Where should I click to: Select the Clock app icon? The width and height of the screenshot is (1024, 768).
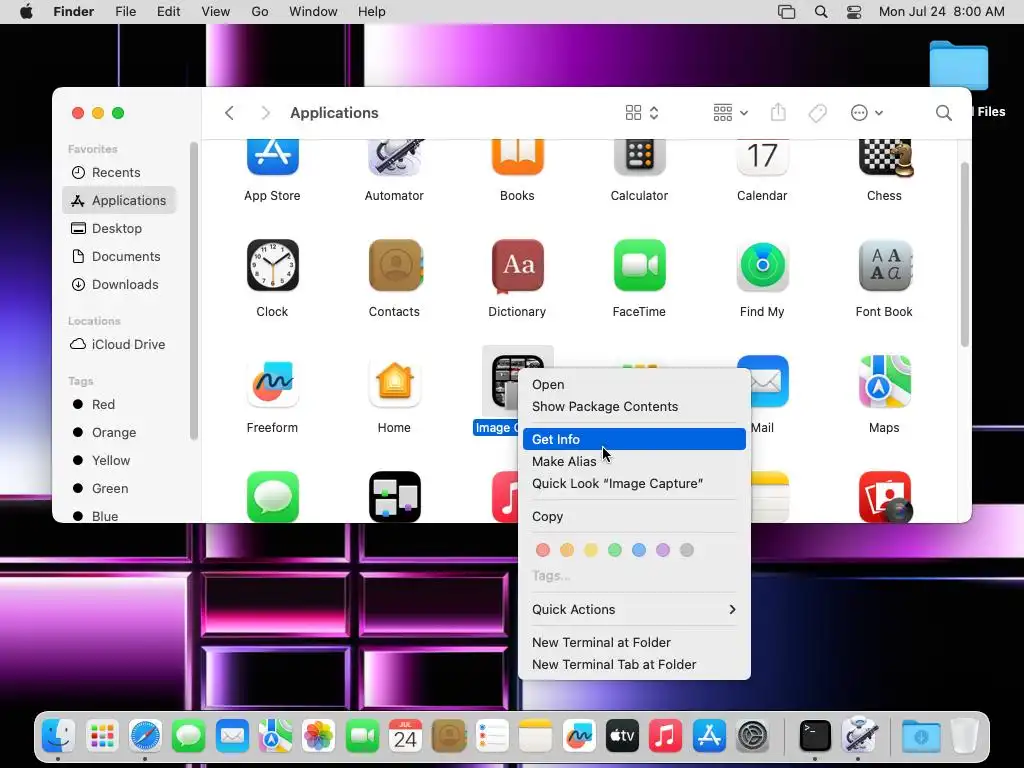[272, 265]
